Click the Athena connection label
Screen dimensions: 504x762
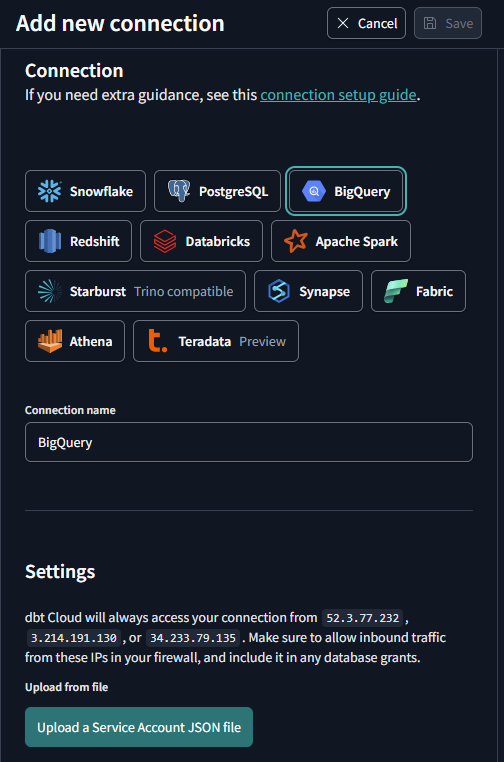[x=91, y=342]
